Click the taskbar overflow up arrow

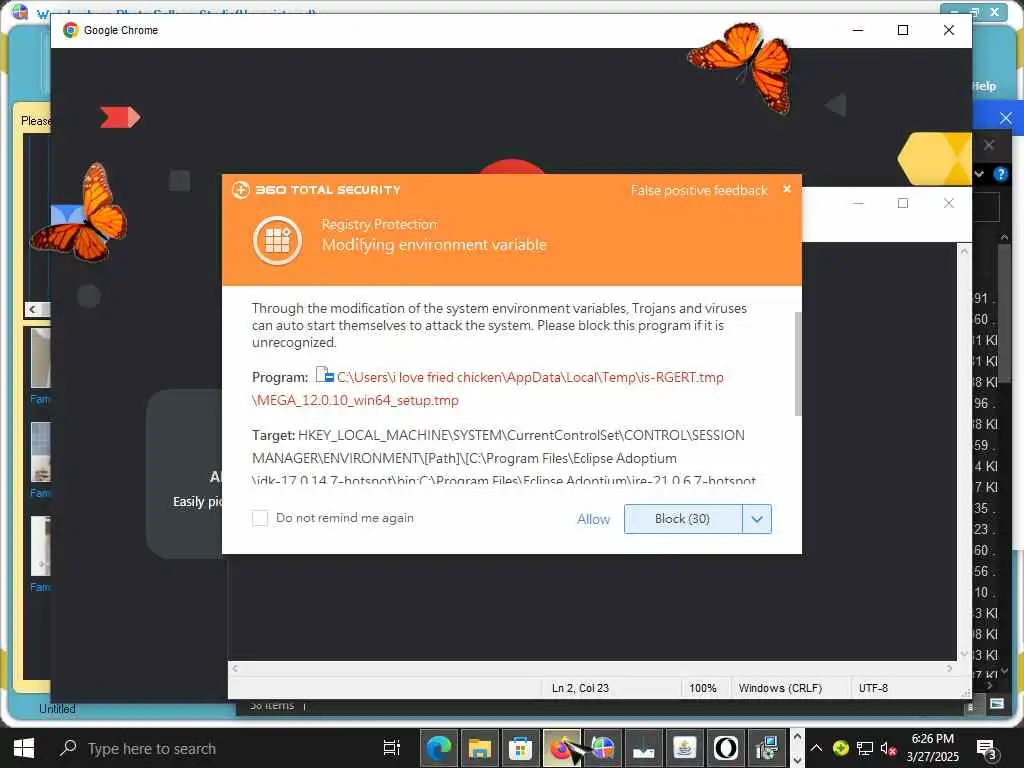click(x=797, y=737)
